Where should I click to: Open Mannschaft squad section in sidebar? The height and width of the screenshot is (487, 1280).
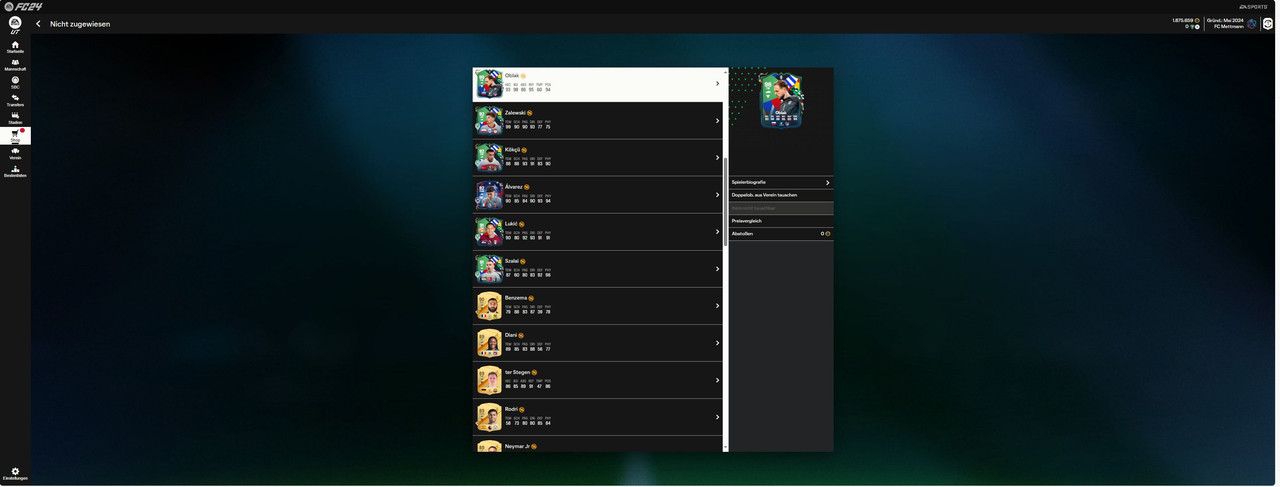coord(15,65)
